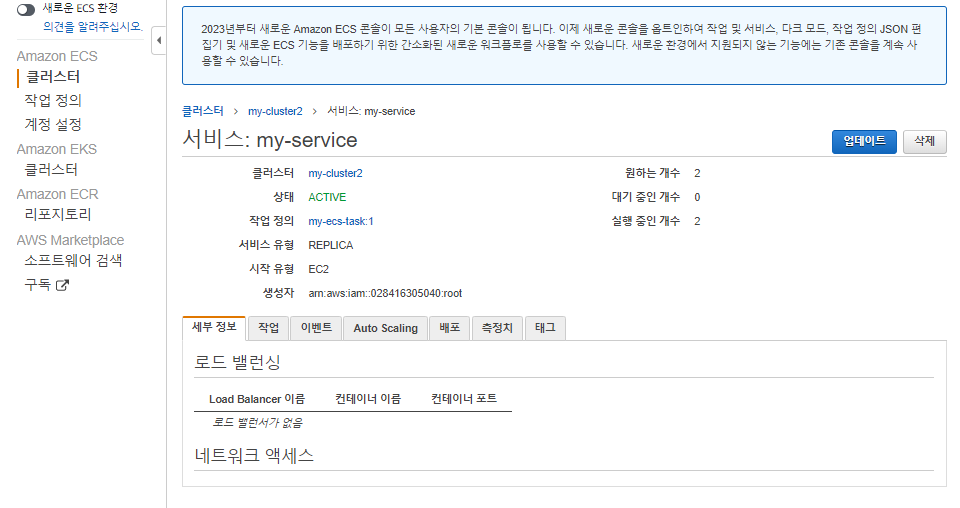Toggle the 새로운 ECS 환경 switch
Image resolution: width=960 pixels, height=508 pixels.
tap(26, 10)
